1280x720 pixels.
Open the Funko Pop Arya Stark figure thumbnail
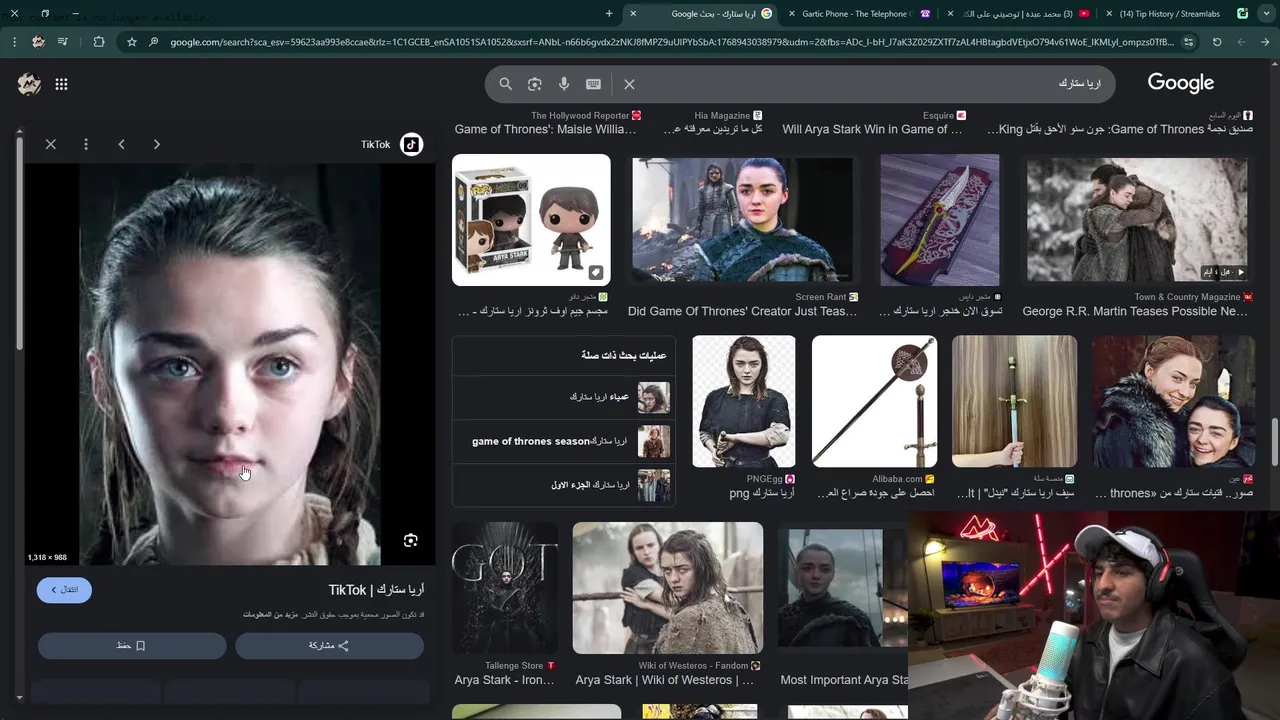(x=531, y=220)
